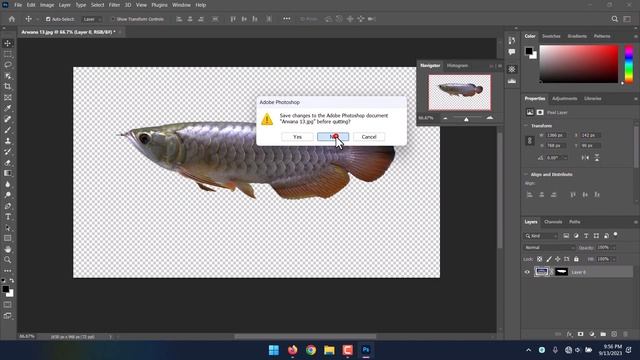The image size is (640, 360).
Task: Select the Path Selection tool
Action: pyautogui.click(x=8, y=228)
